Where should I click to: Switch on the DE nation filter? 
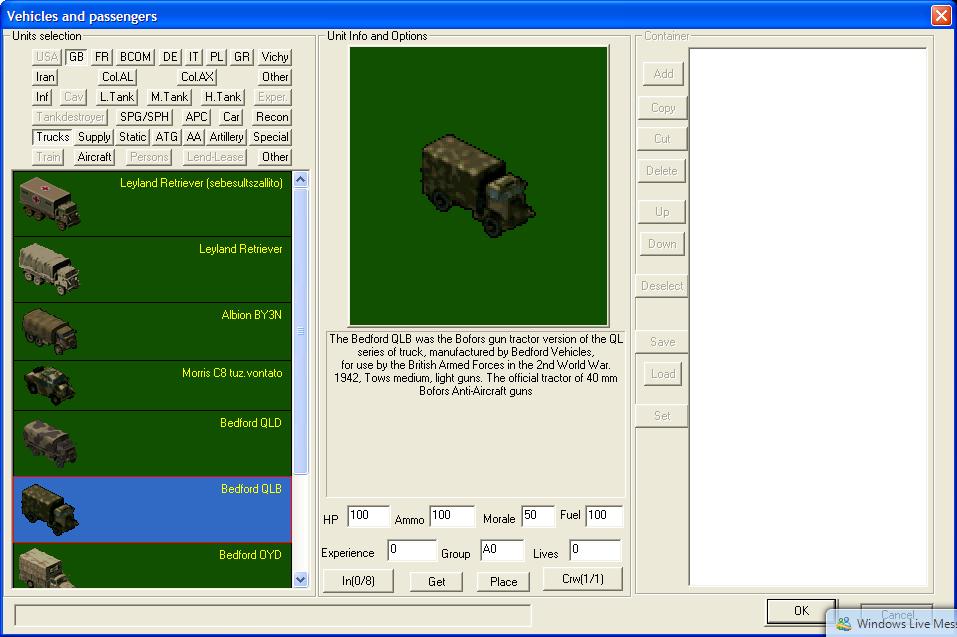[x=170, y=57]
